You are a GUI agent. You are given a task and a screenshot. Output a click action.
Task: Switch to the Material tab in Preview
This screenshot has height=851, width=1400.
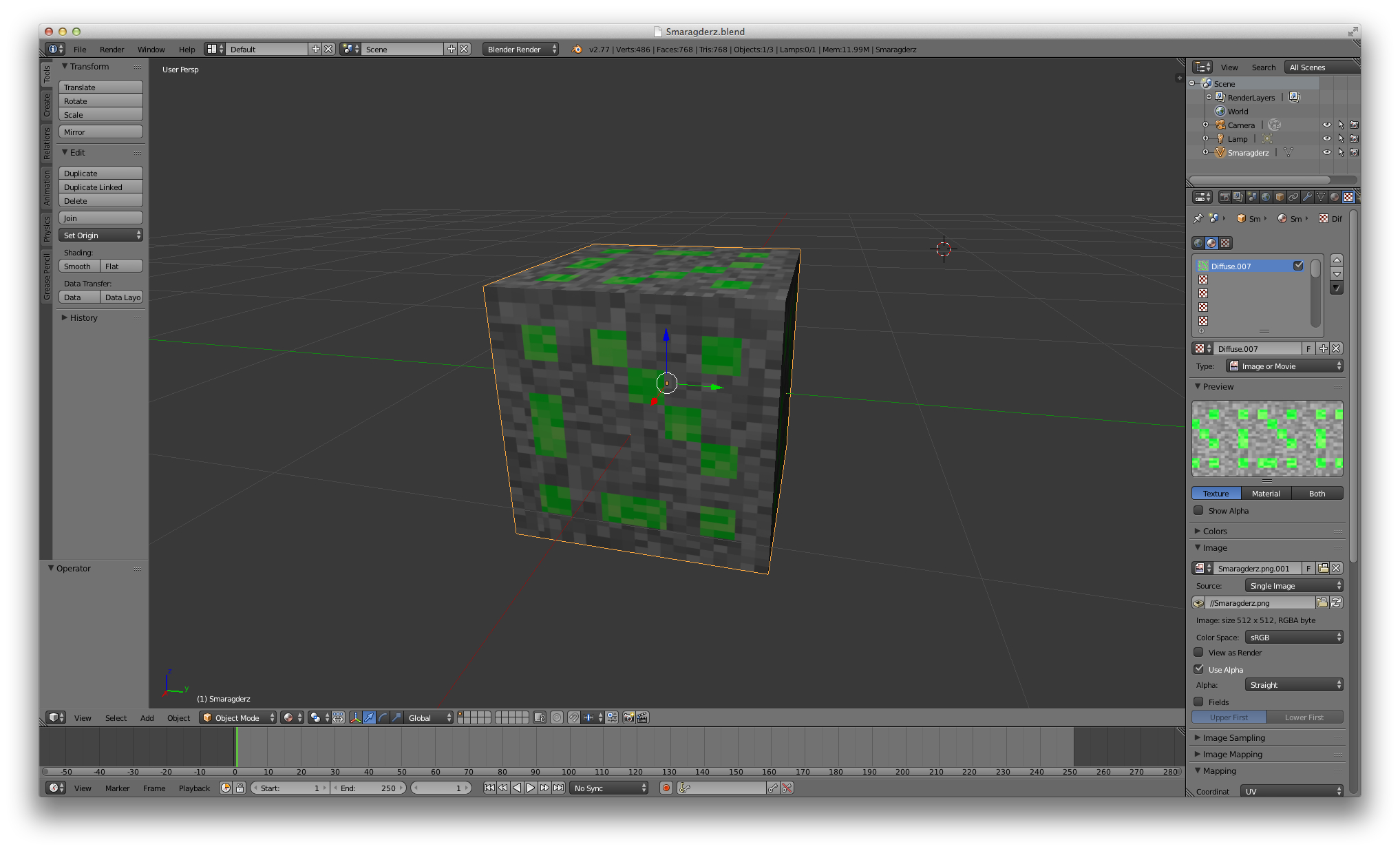point(1266,493)
